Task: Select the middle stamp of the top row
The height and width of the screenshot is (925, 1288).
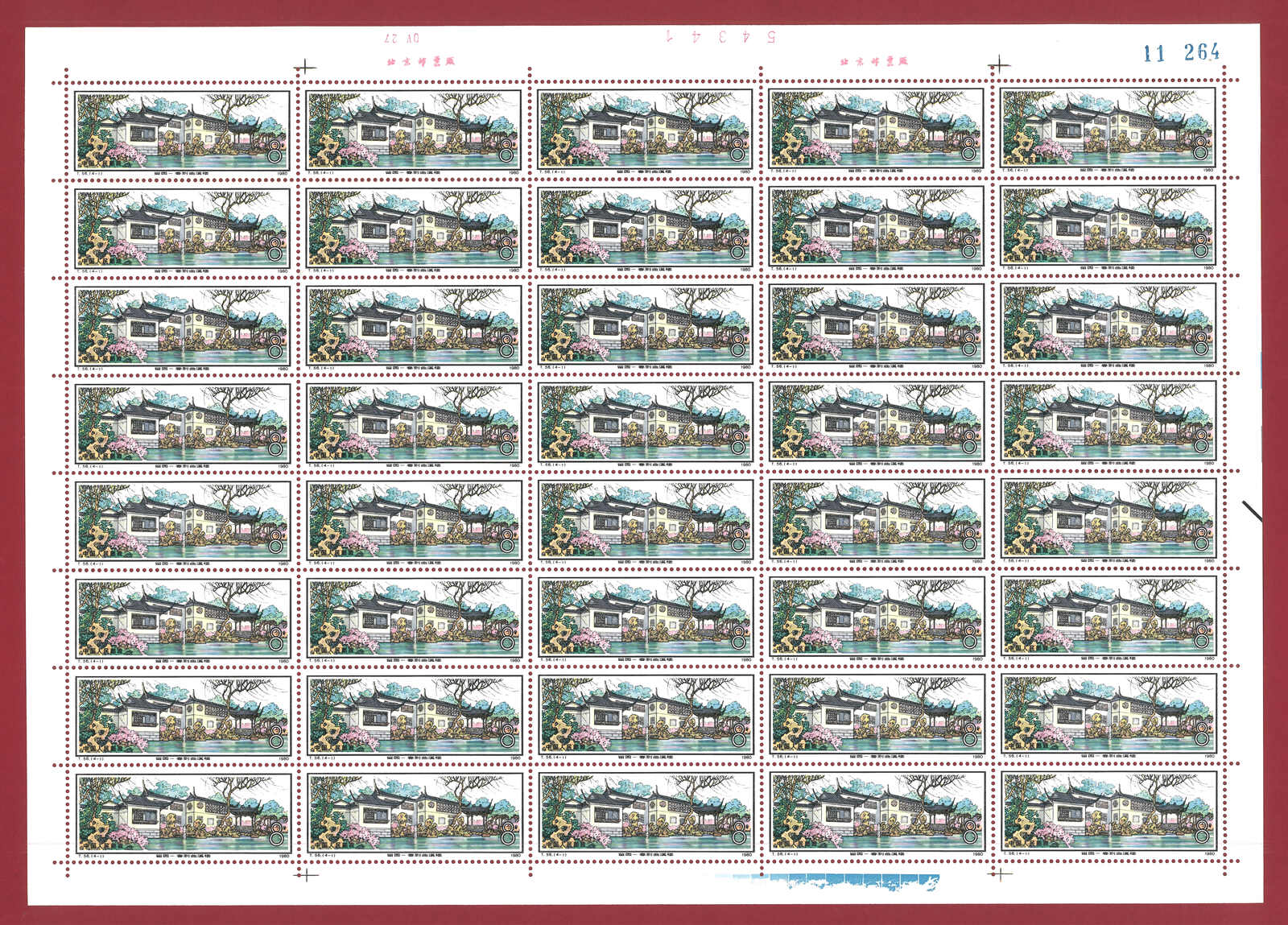Action: [646, 130]
